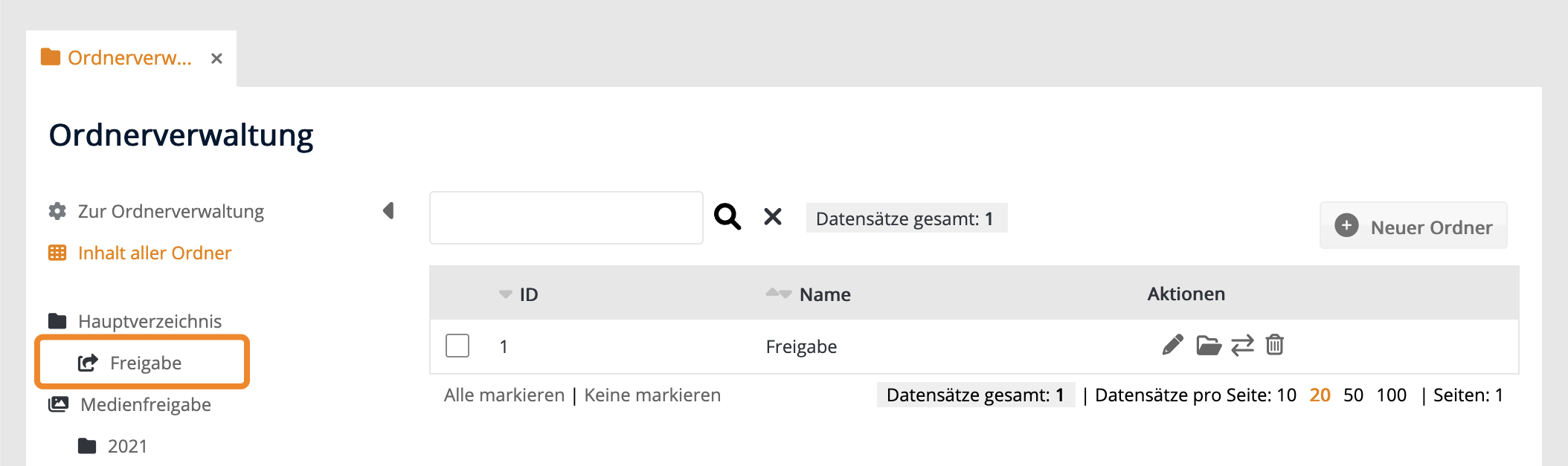This screenshot has height=466, width=1568.
Task: Set records per page to 50
Action: click(1353, 395)
